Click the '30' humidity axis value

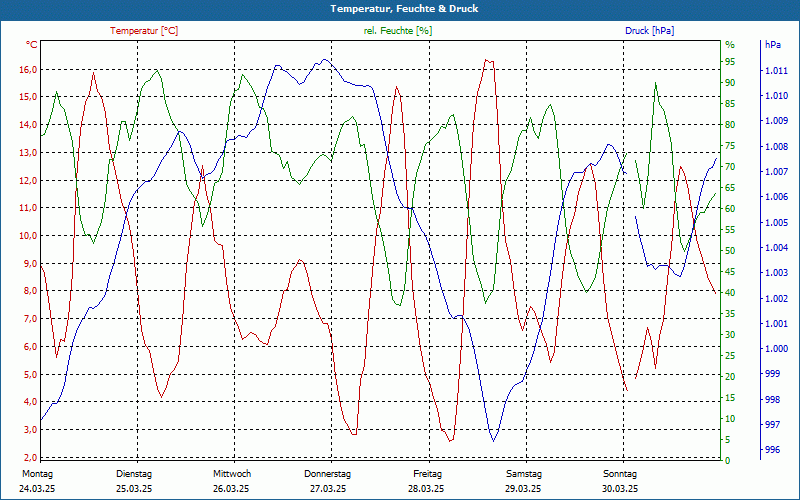[730, 335]
